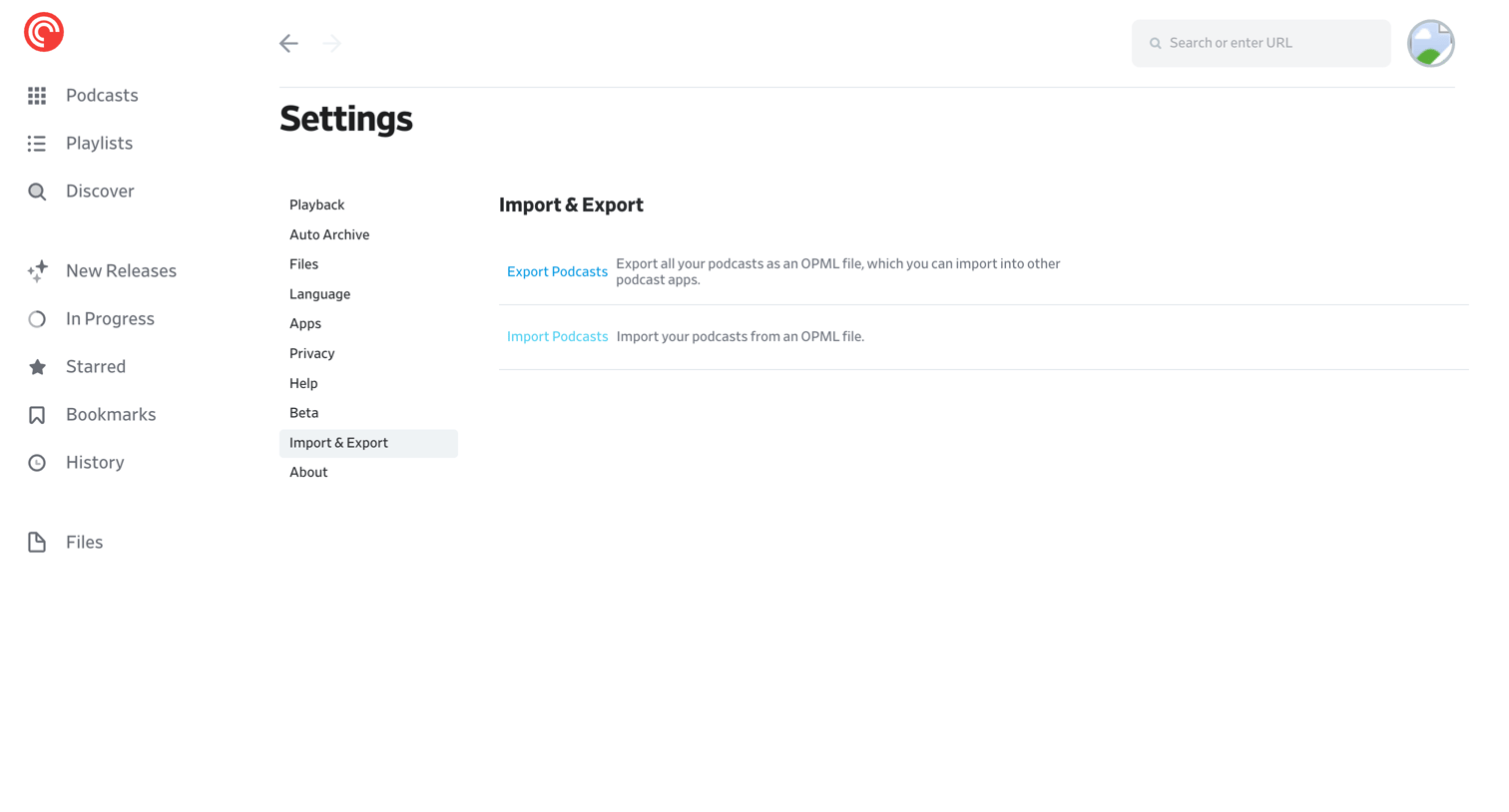The width and height of the screenshot is (1509, 812).
Task: Click the search magnifier icon
Action: (x=1155, y=44)
